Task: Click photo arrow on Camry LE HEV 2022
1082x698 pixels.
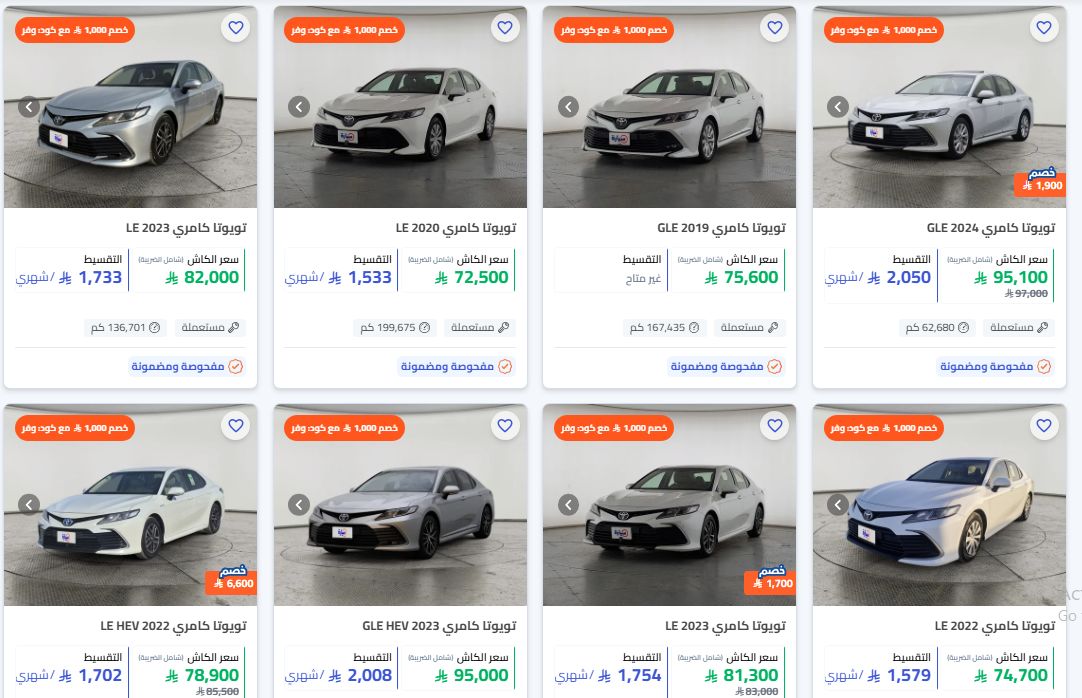Action: tap(30, 505)
